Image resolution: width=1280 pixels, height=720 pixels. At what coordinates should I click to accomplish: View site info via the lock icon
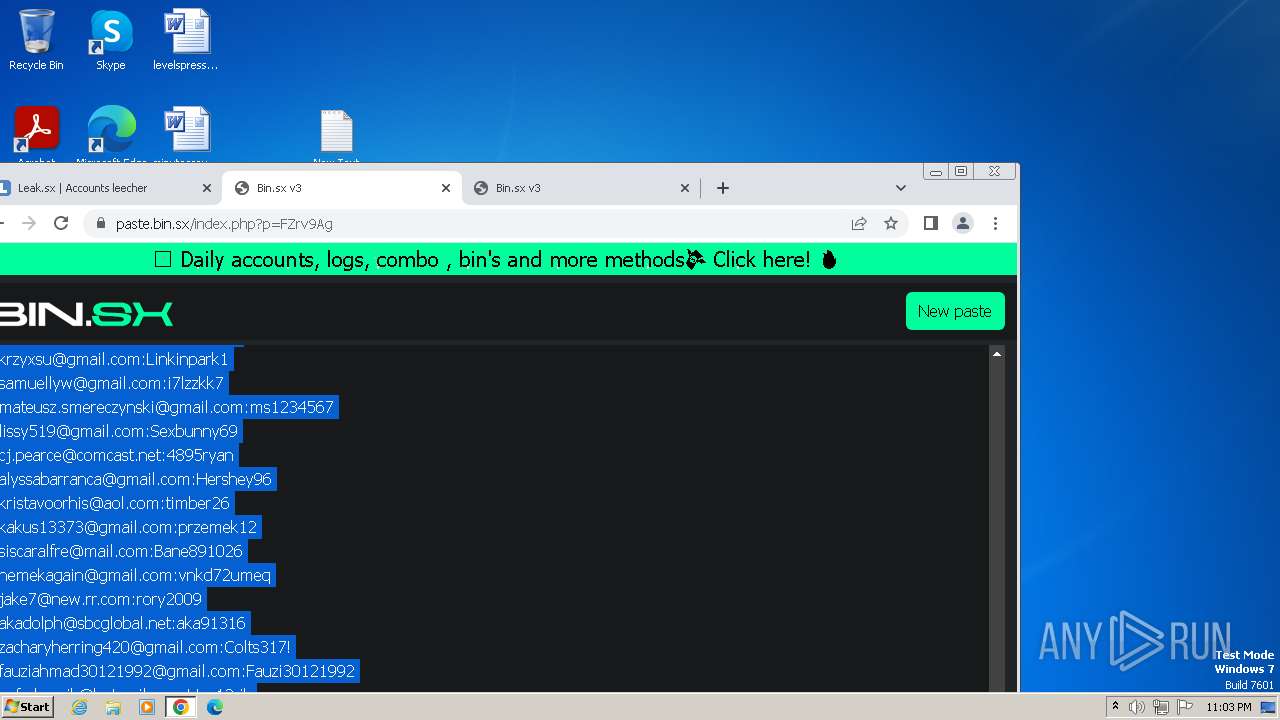point(100,224)
